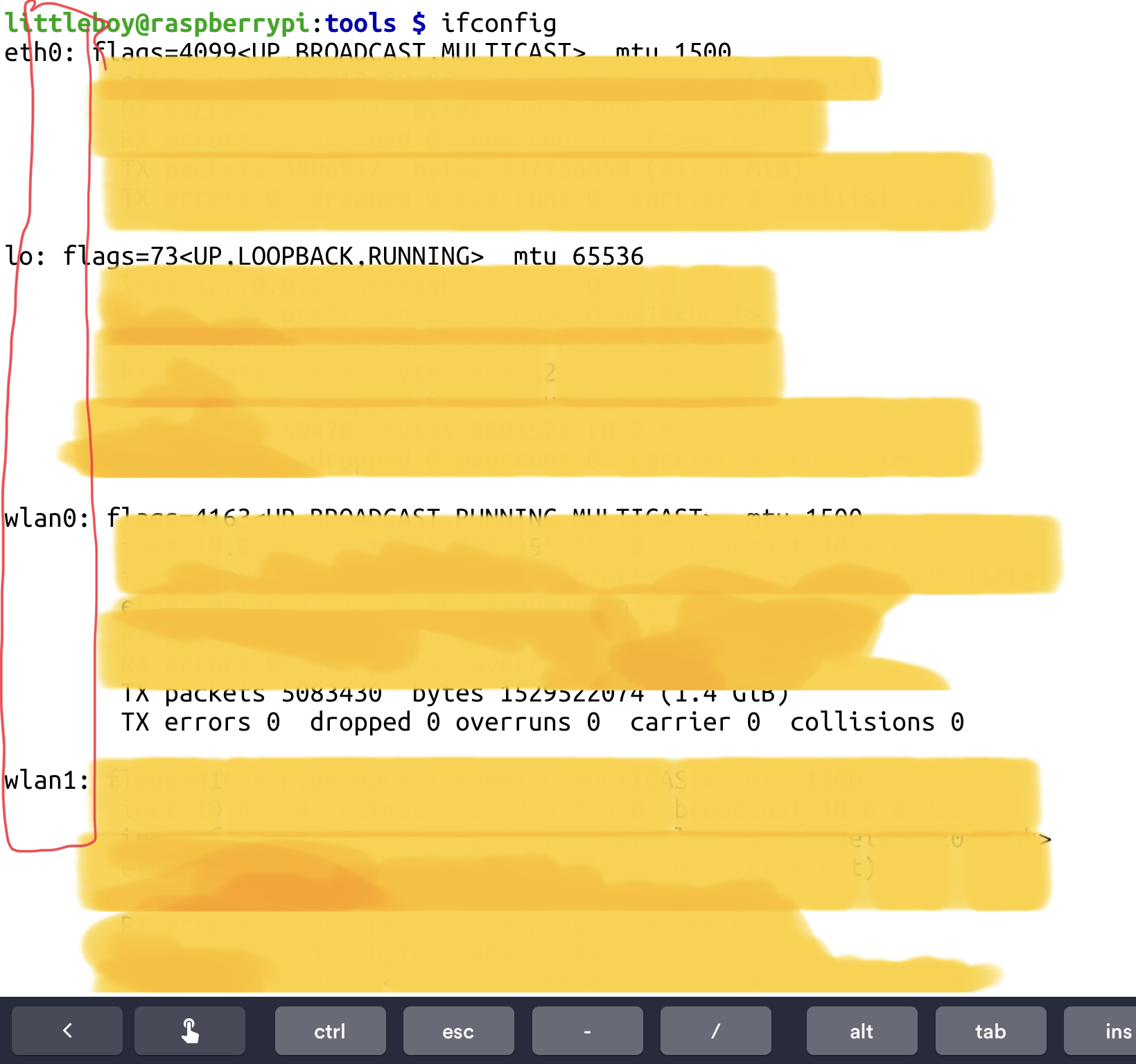This screenshot has height=1064, width=1136.
Task: Tap the touch gesture hand icon
Action: pyautogui.click(x=190, y=1031)
